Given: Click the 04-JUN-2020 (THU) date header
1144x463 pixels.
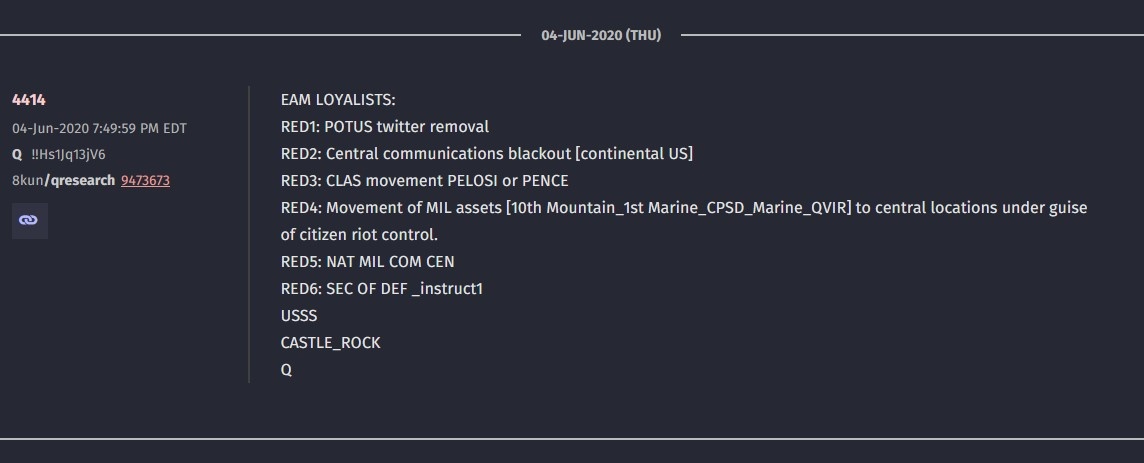Looking at the screenshot, I should pyautogui.click(x=601, y=35).
